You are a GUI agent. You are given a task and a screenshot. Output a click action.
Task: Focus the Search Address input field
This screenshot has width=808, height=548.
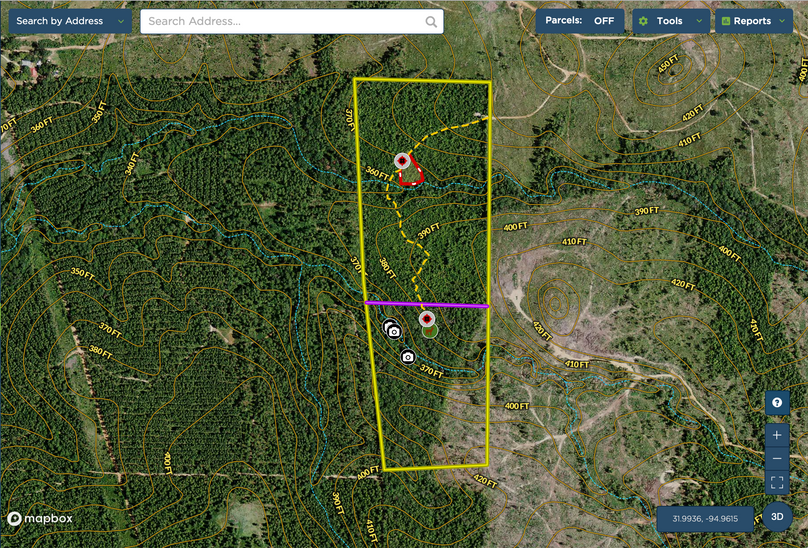(283, 21)
